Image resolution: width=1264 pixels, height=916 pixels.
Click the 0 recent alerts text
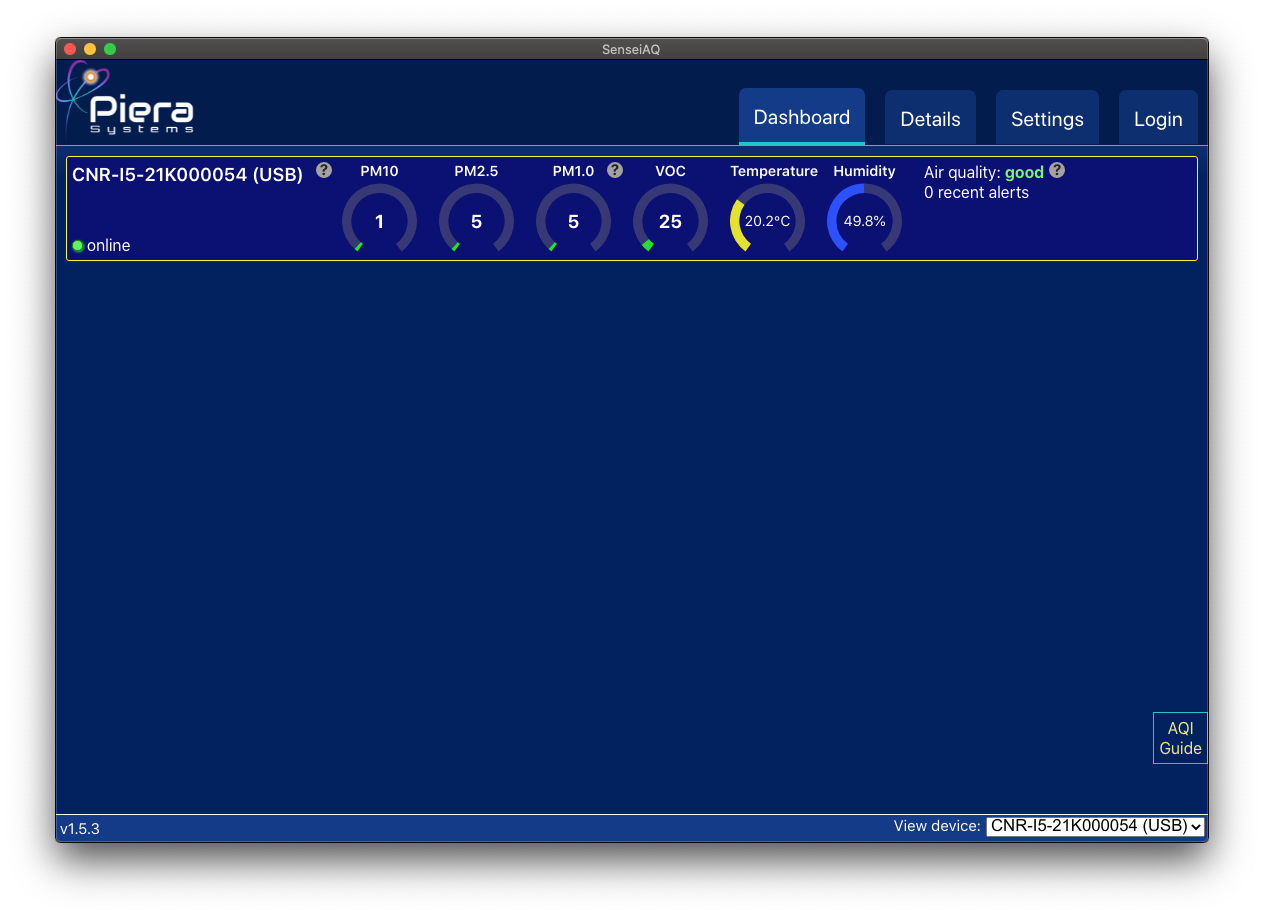(x=976, y=193)
